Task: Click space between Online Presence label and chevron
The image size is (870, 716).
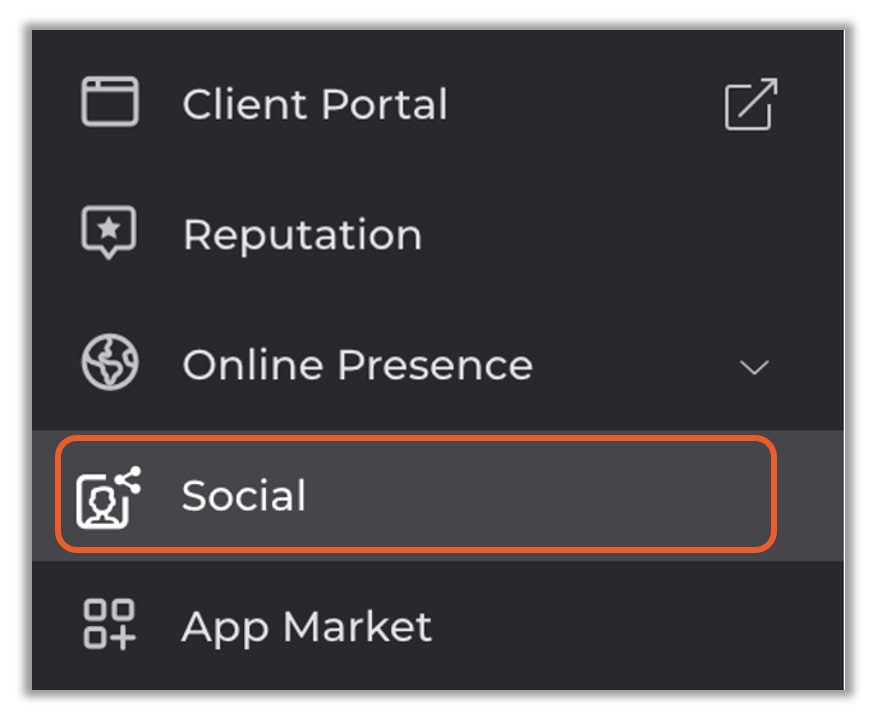Action: pyautogui.click(x=635, y=366)
